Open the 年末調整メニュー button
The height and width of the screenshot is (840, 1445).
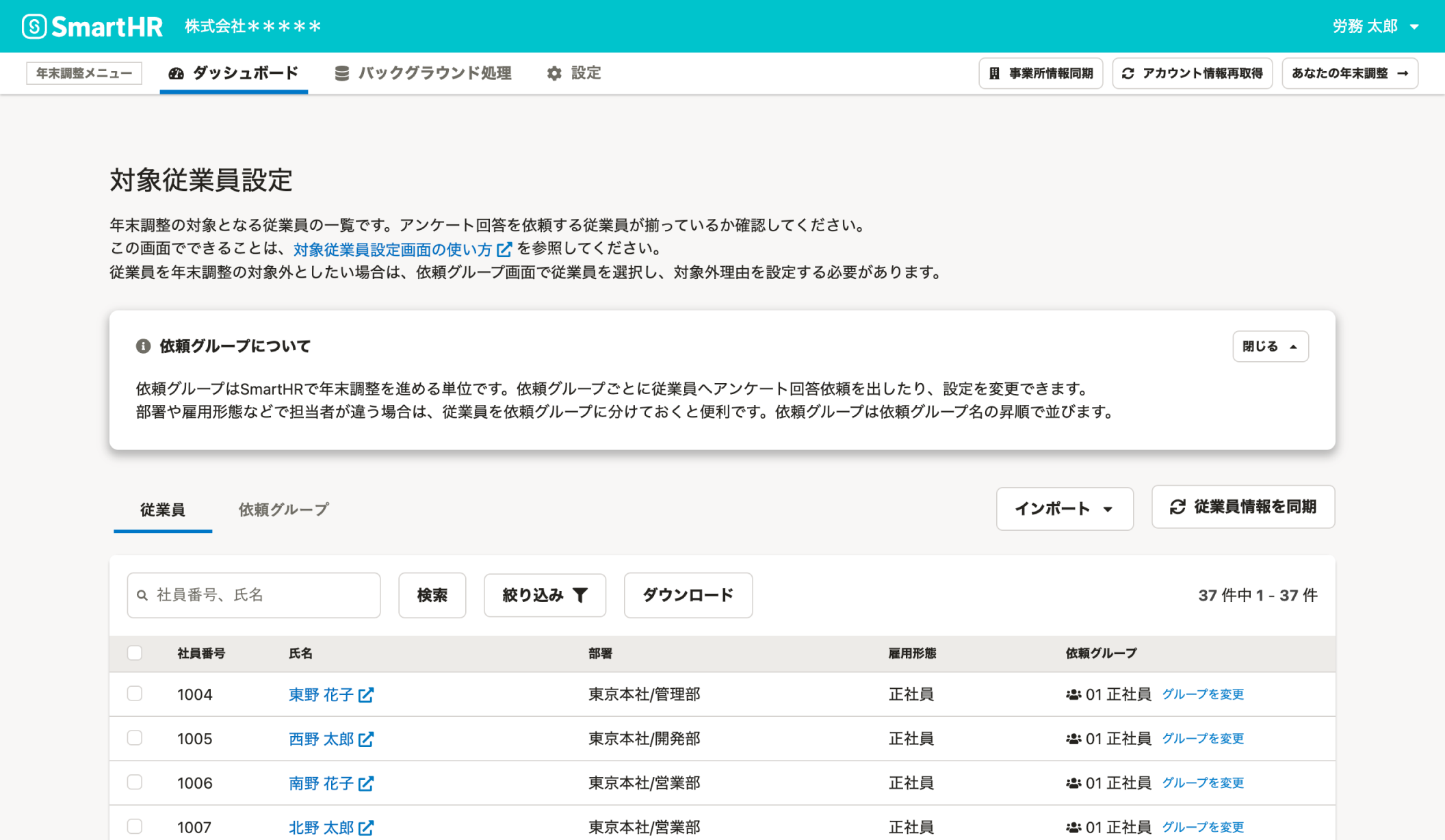[x=84, y=73]
